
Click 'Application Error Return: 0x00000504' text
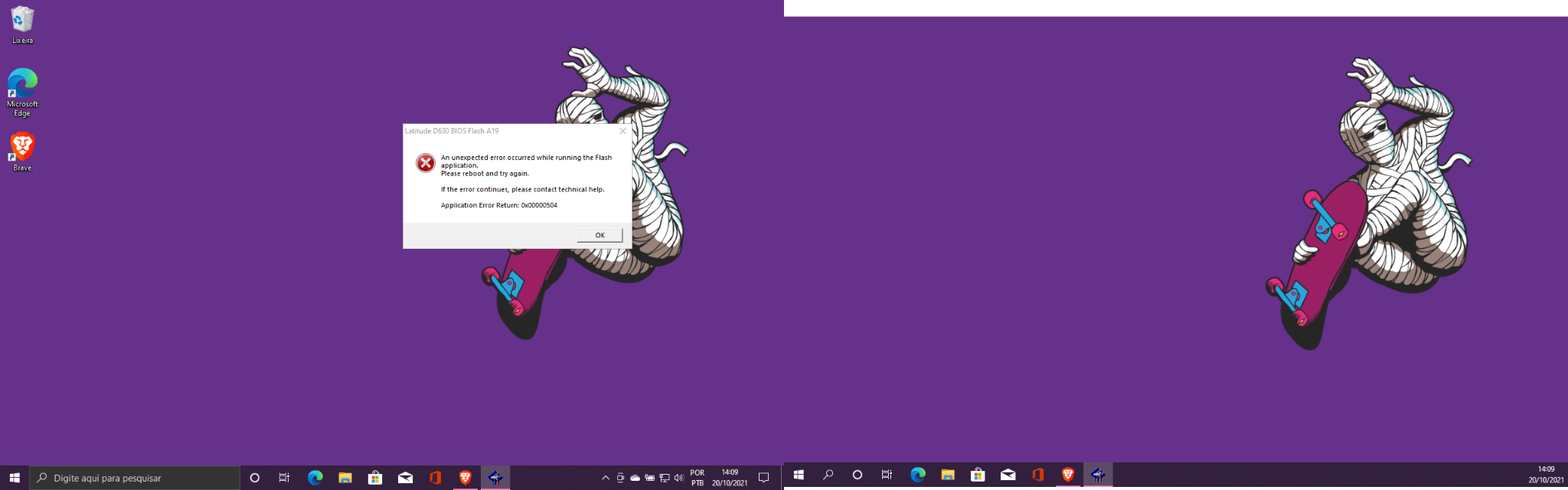click(499, 205)
